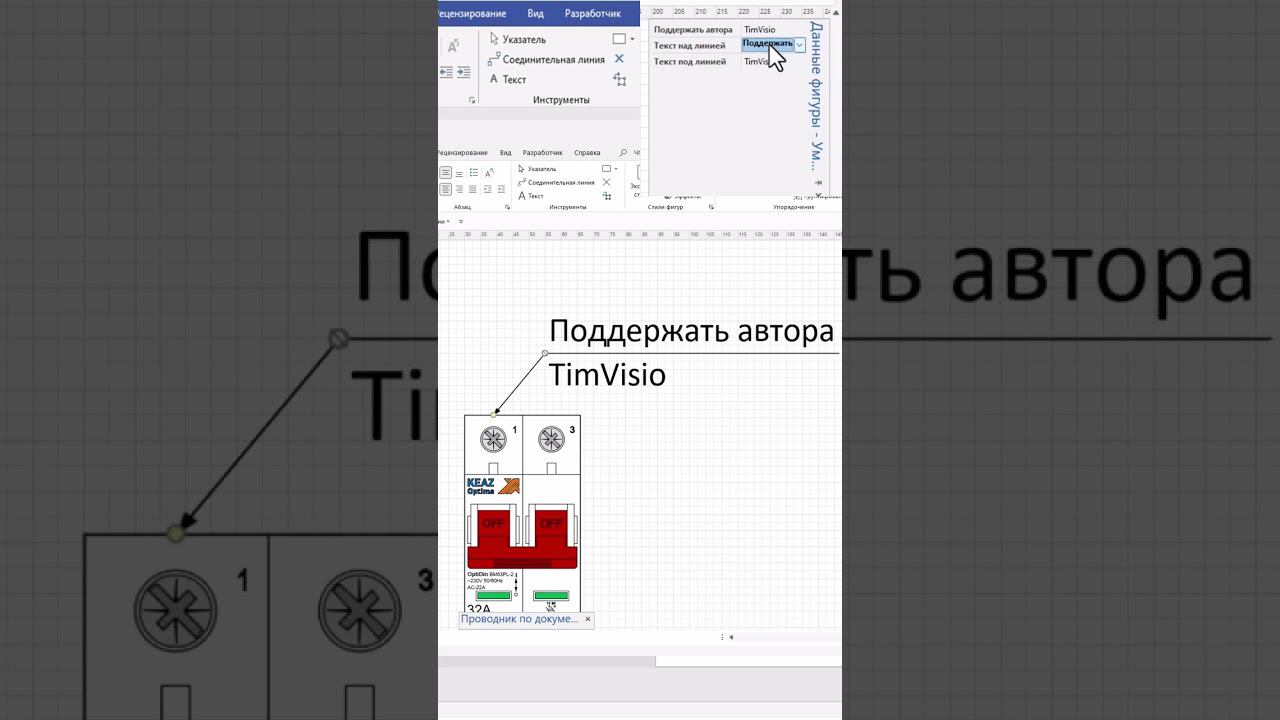Open the Вид tab in the magnified ribbon

click(536, 14)
